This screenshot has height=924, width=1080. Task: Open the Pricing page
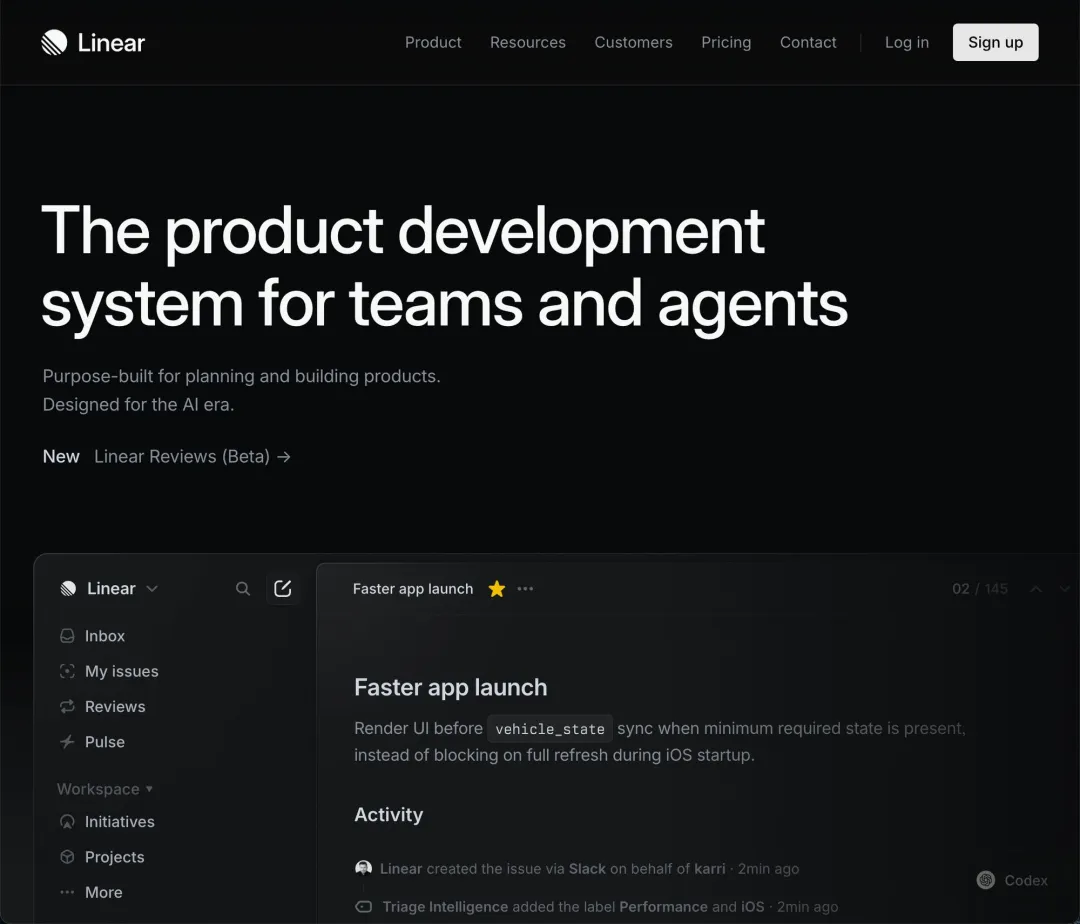click(x=726, y=42)
